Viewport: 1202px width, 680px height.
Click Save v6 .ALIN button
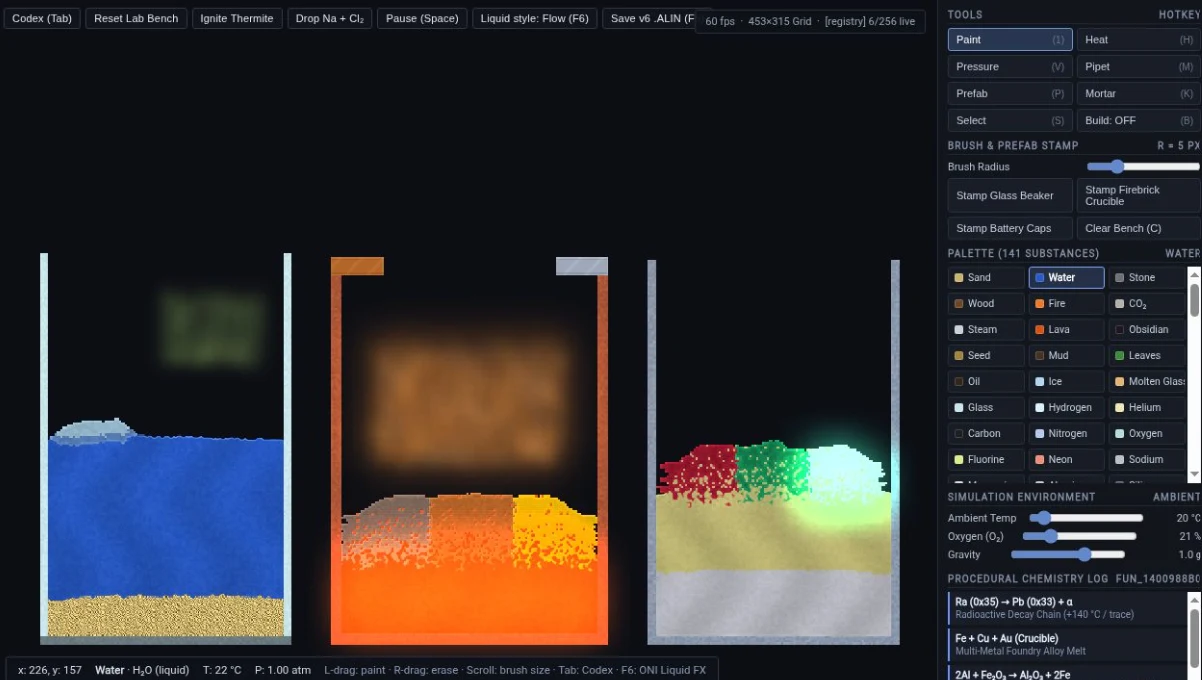click(650, 18)
